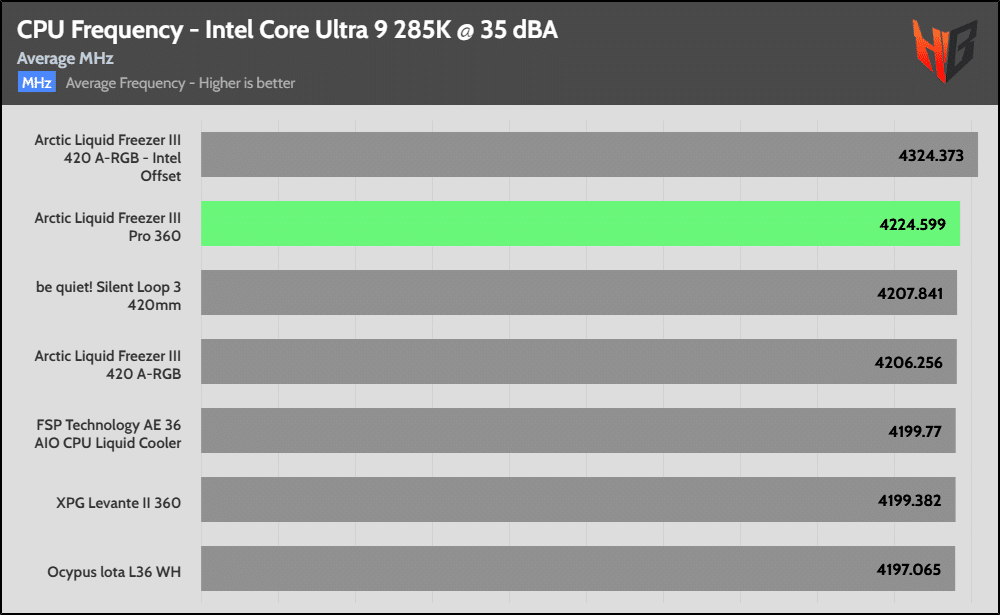Click the 4197.065 value on the bottom bar
Image resolution: width=1000 pixels, height=615 pixels.
coord(909,570)
